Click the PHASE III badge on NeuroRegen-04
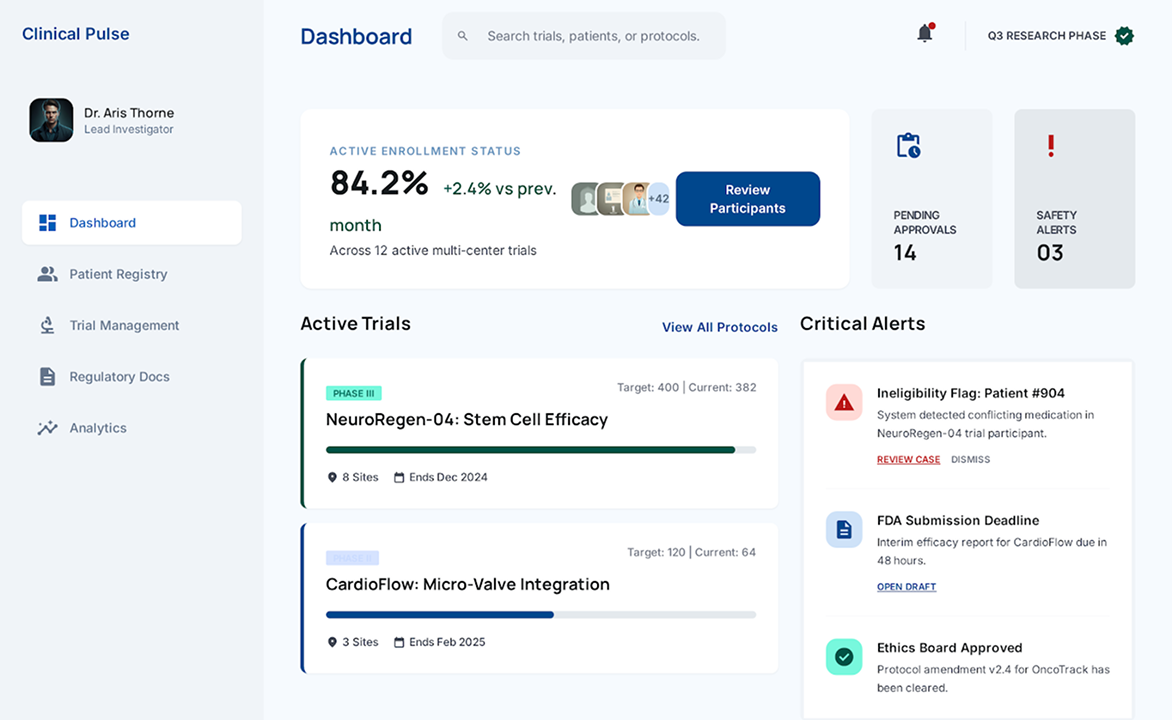1172x720 pixels. [x=354, y=393]
